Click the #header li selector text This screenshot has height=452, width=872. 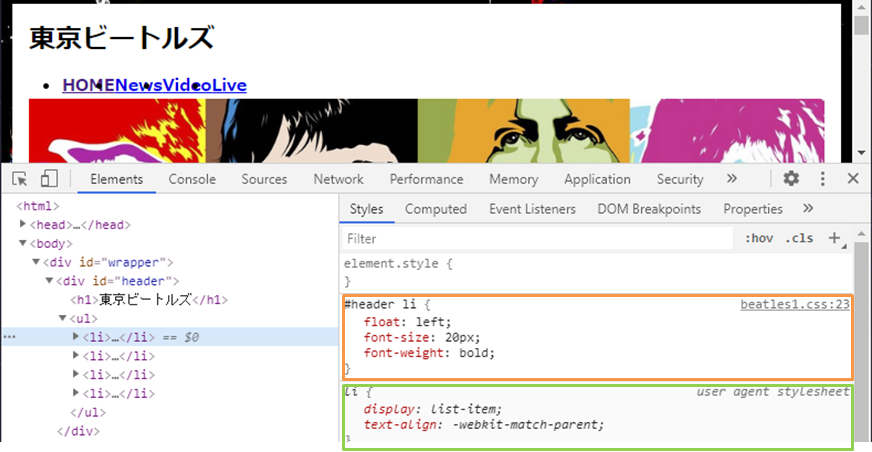tap(380, 304)
